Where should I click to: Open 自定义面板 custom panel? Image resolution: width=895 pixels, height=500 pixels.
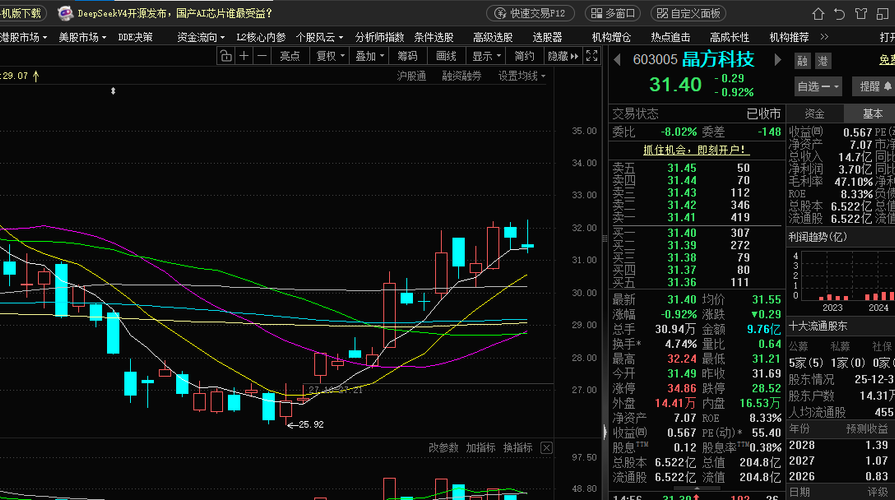click(x=689, y=13)
